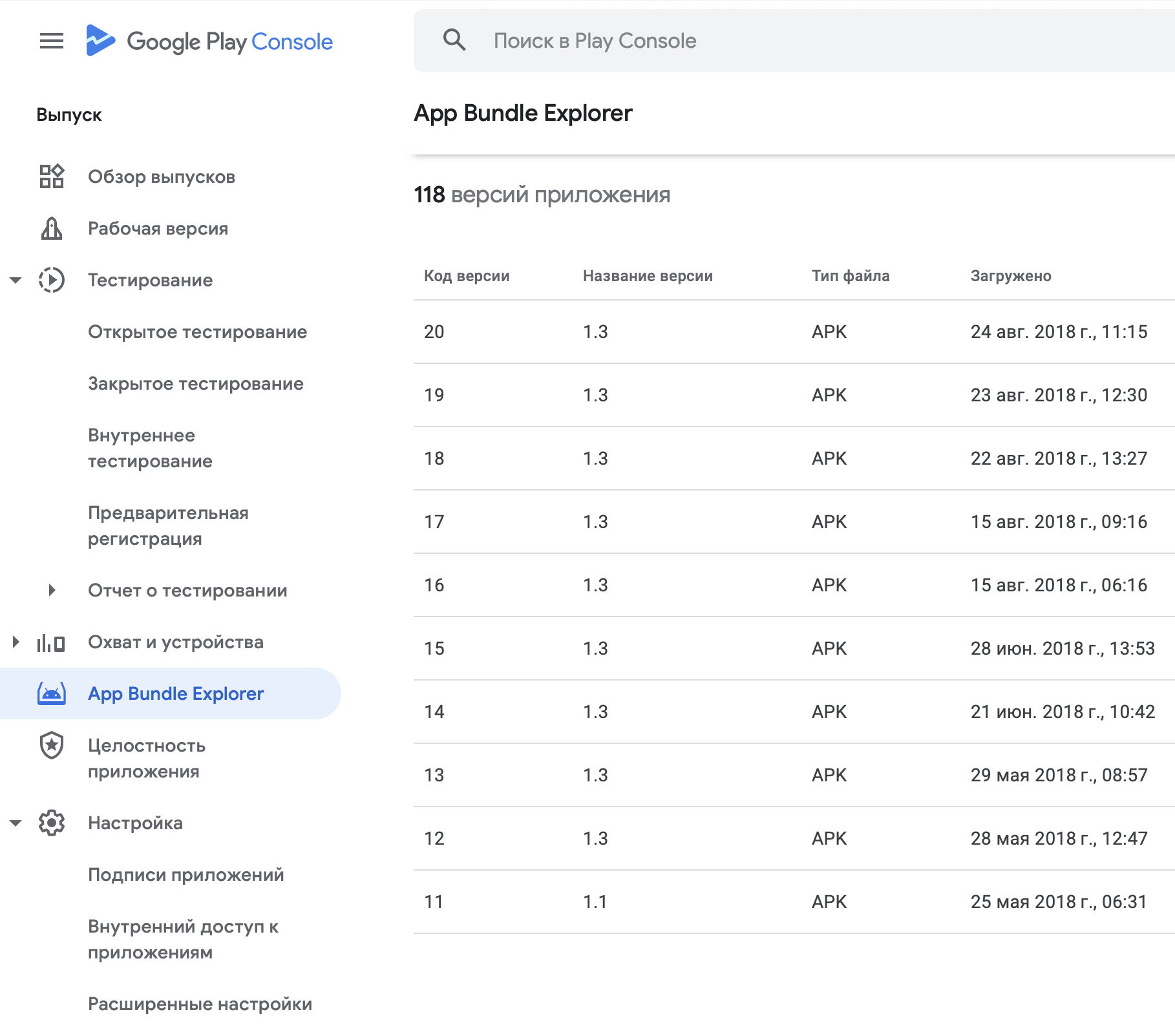Open version code 11 row
Viewport: 1175px width, 1036px height.
coord(794,902)
